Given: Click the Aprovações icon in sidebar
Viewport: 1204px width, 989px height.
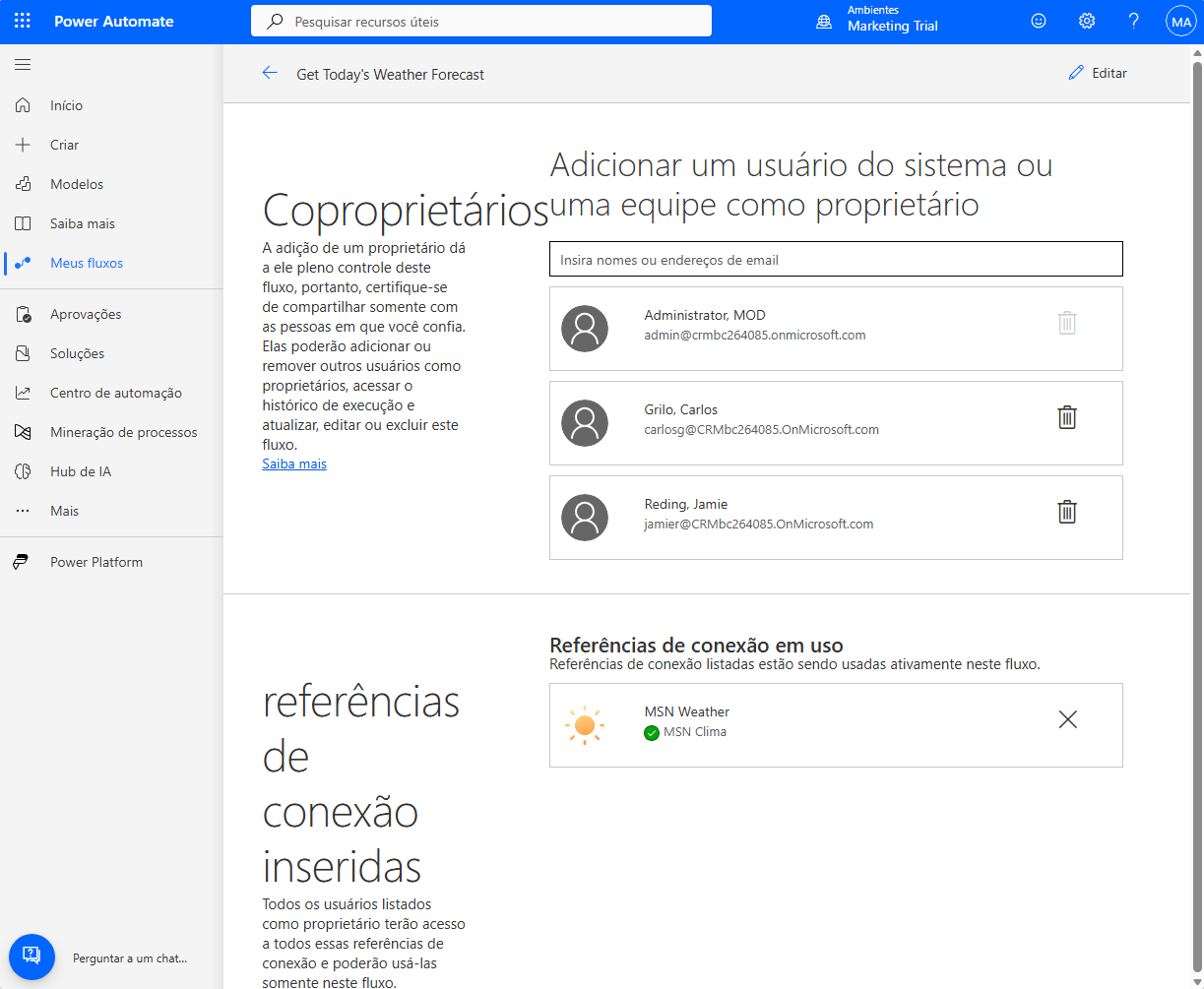Looking at the screenshot, I should pos(24,314).
